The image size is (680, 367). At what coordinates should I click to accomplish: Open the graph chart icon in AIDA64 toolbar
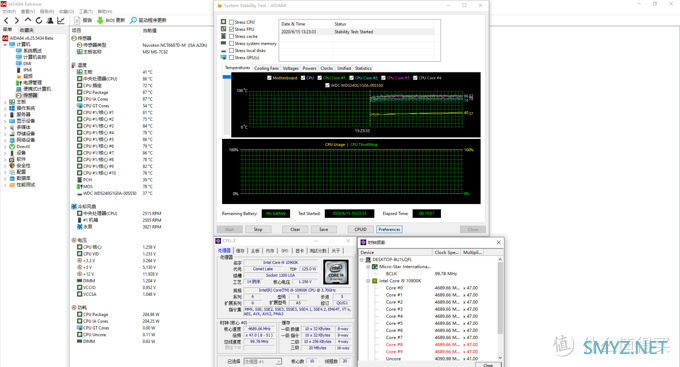pyautogui.click(x=61, y=20)
